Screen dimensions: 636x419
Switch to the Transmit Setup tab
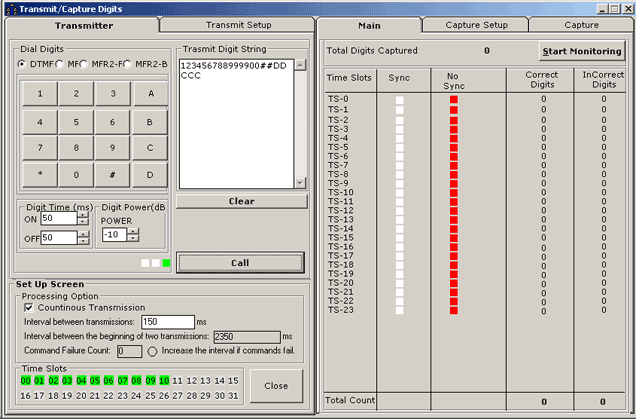coord(238,24)
